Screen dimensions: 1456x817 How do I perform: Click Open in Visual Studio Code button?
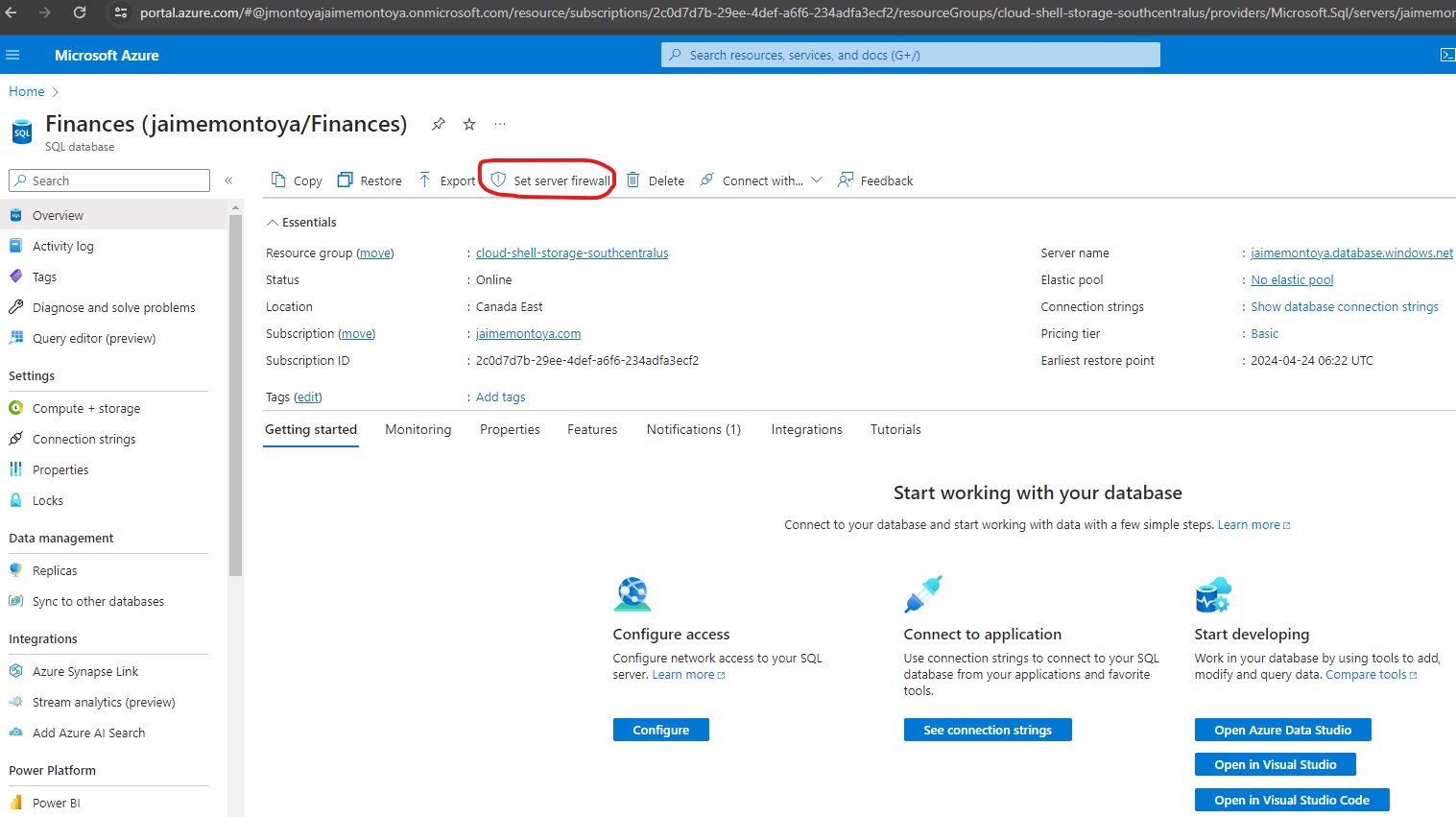point(1292,800)
